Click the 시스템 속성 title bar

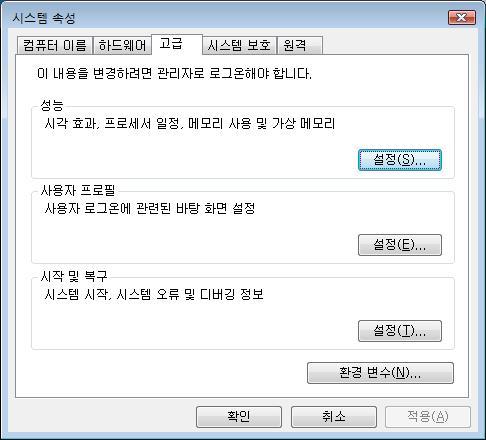pos(227,18)
